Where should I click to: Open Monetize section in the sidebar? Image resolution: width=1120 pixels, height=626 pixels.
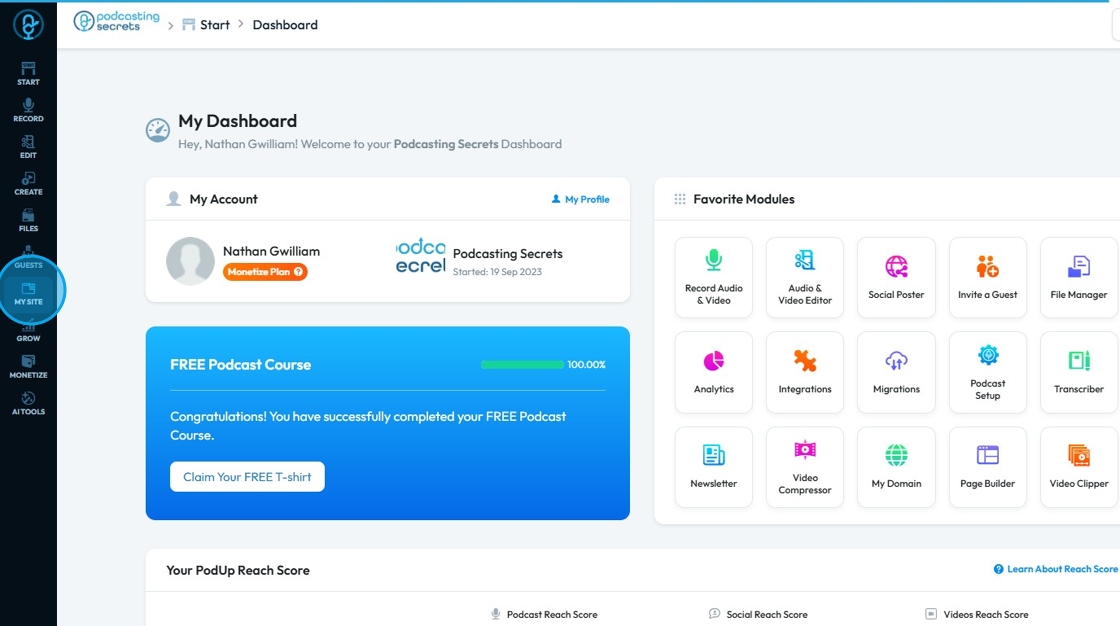click(x=29, y=367)
